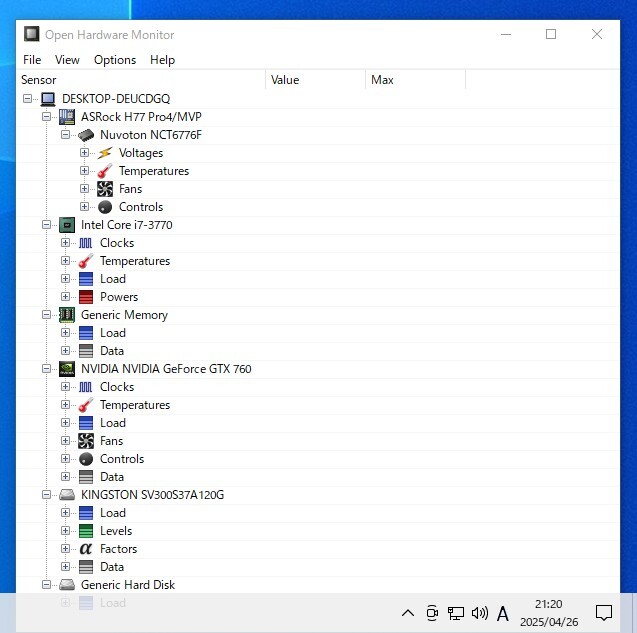Viewport: 637px width, 633px height.
Task: Click the Value column header
Action: pyautogui.click(x=316, y=80)
